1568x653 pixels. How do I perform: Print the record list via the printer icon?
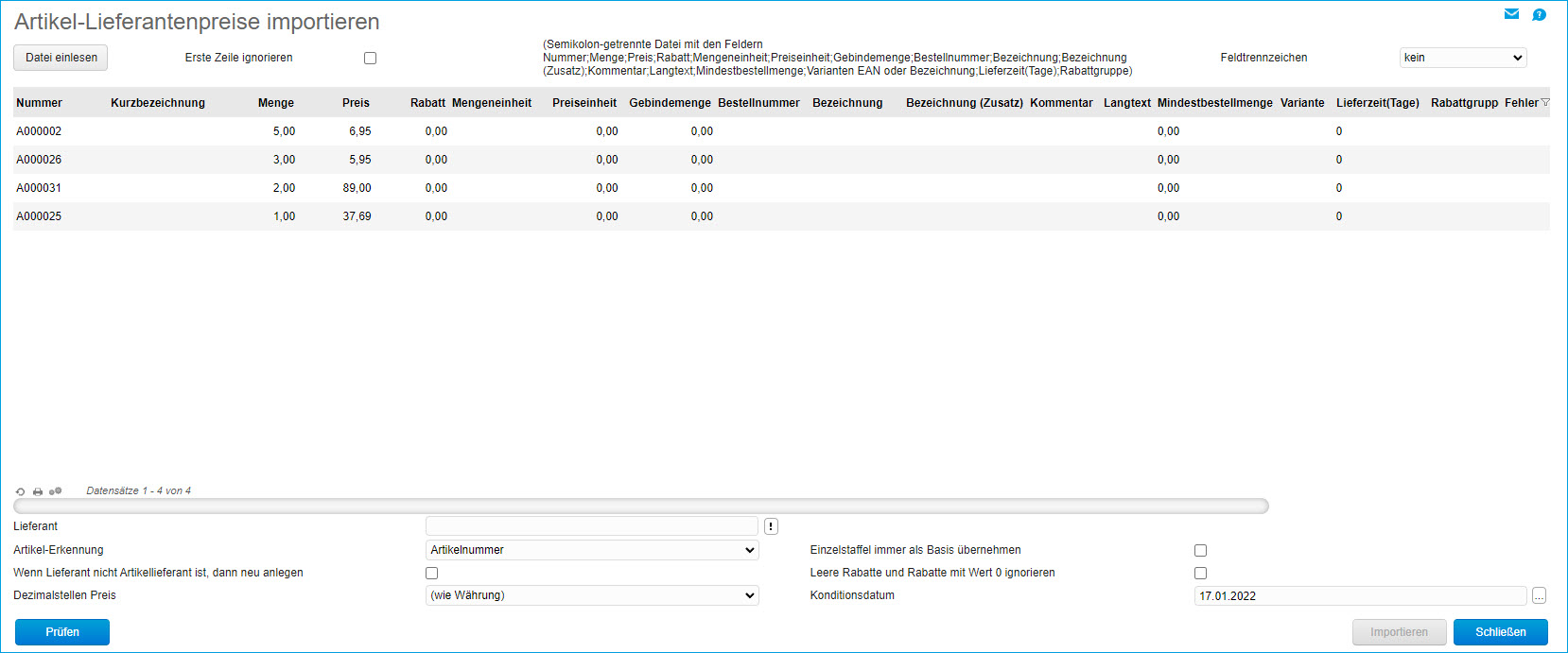coord(38,491)
